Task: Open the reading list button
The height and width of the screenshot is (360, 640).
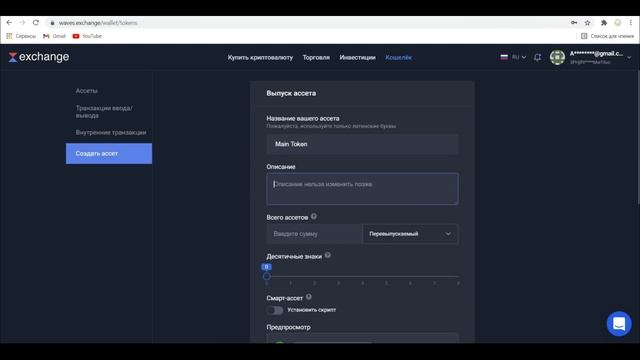Action: (607, 36)
